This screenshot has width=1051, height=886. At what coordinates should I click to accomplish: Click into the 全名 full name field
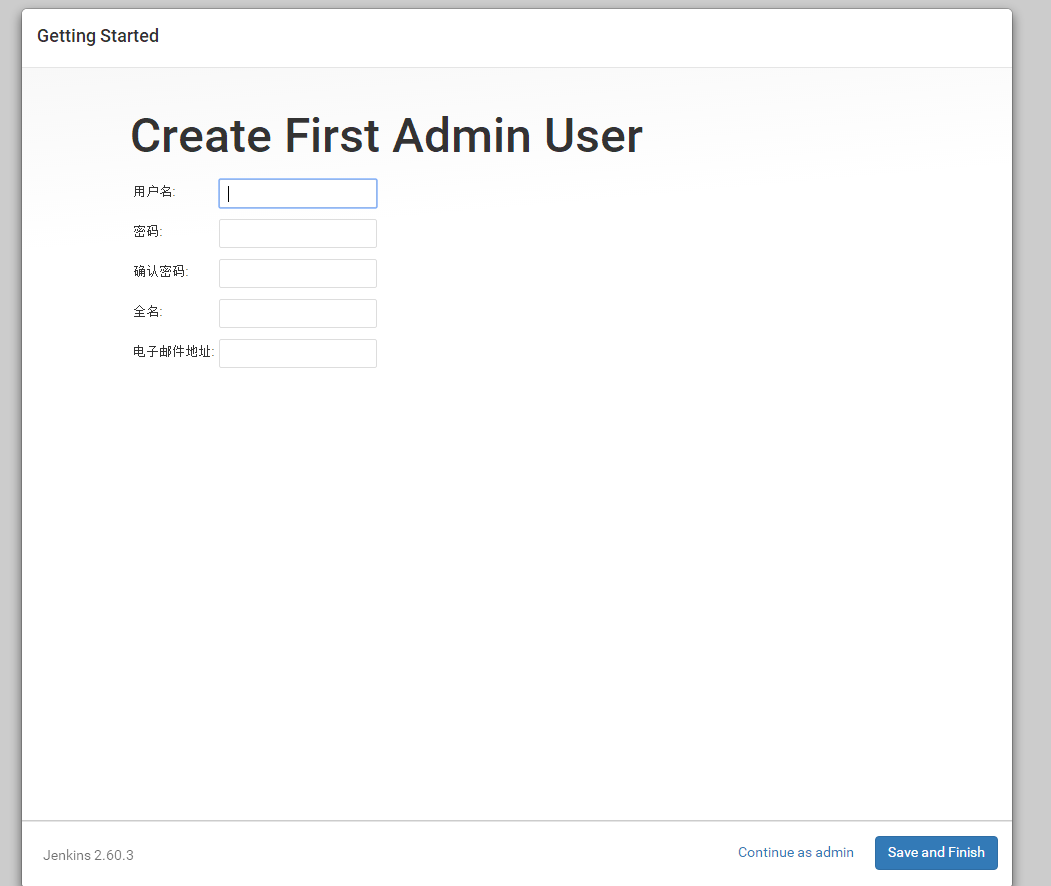click(x=297, y=314)
